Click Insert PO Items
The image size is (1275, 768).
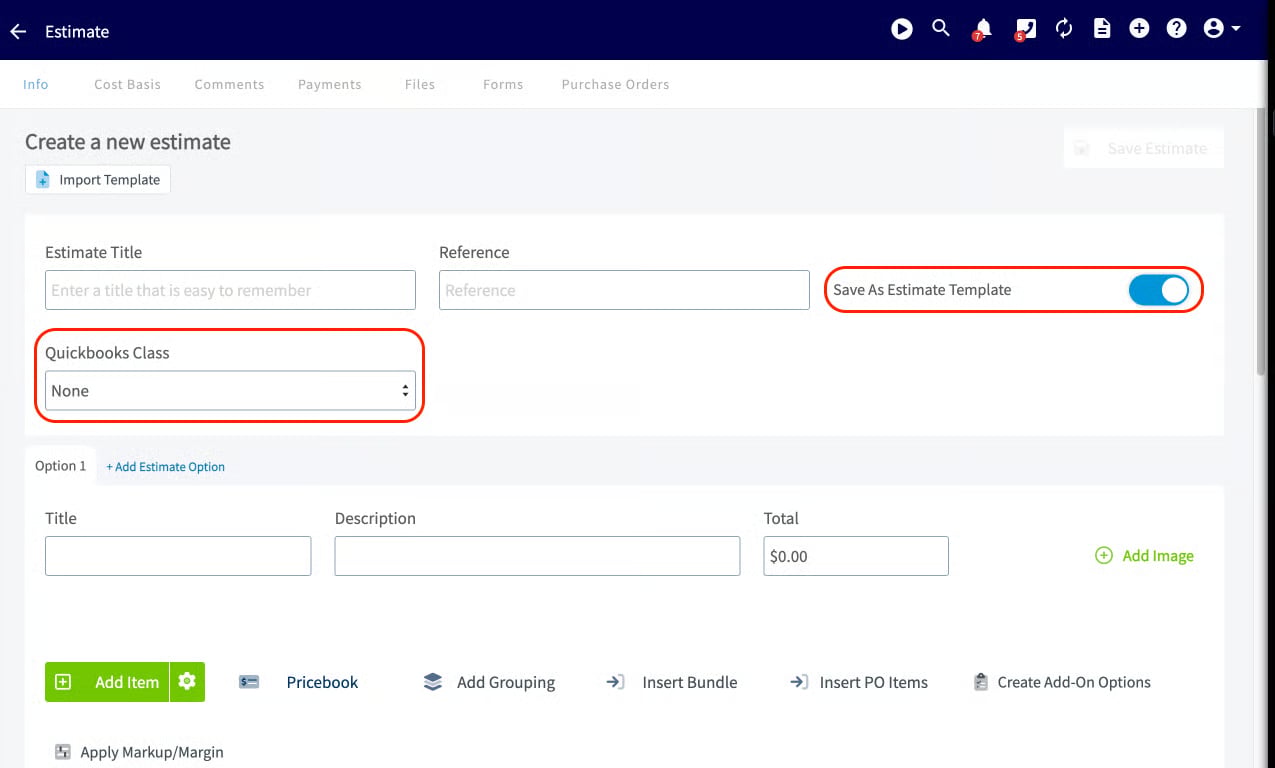[859, 683]
